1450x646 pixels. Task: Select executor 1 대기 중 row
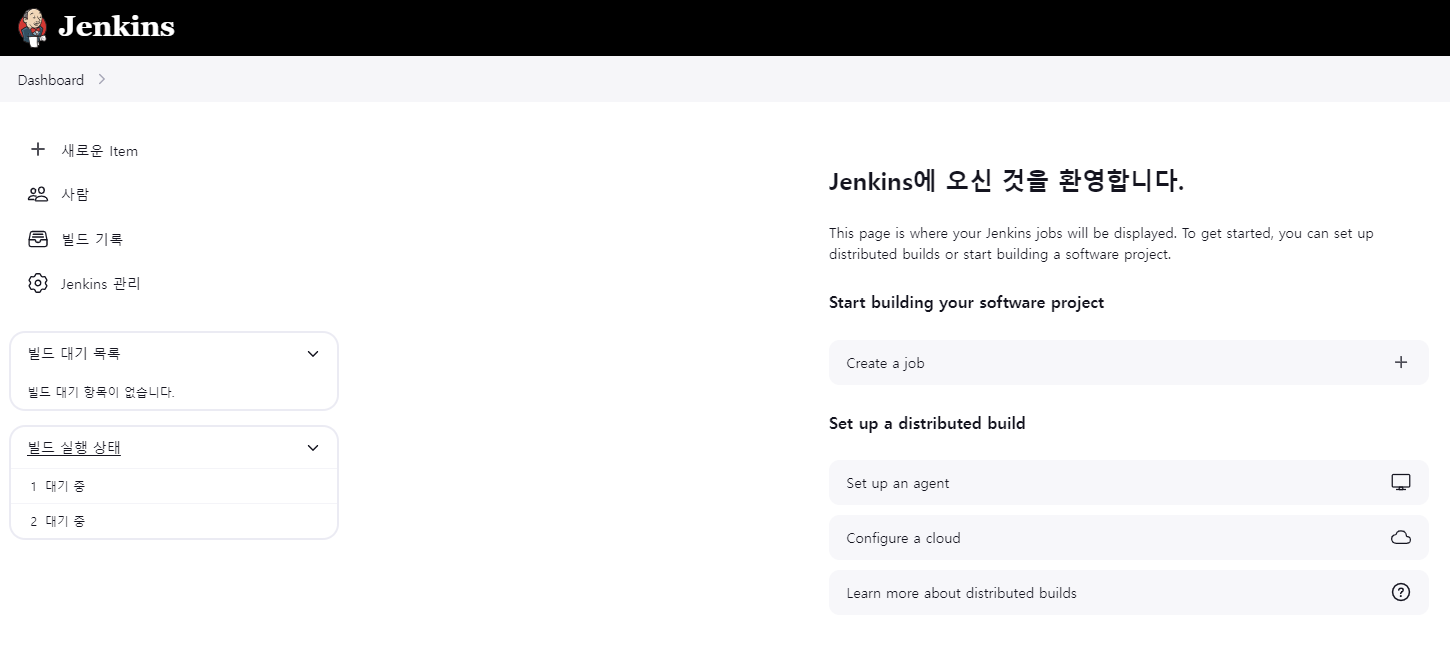pyautogui.click(x=174, y=486)
